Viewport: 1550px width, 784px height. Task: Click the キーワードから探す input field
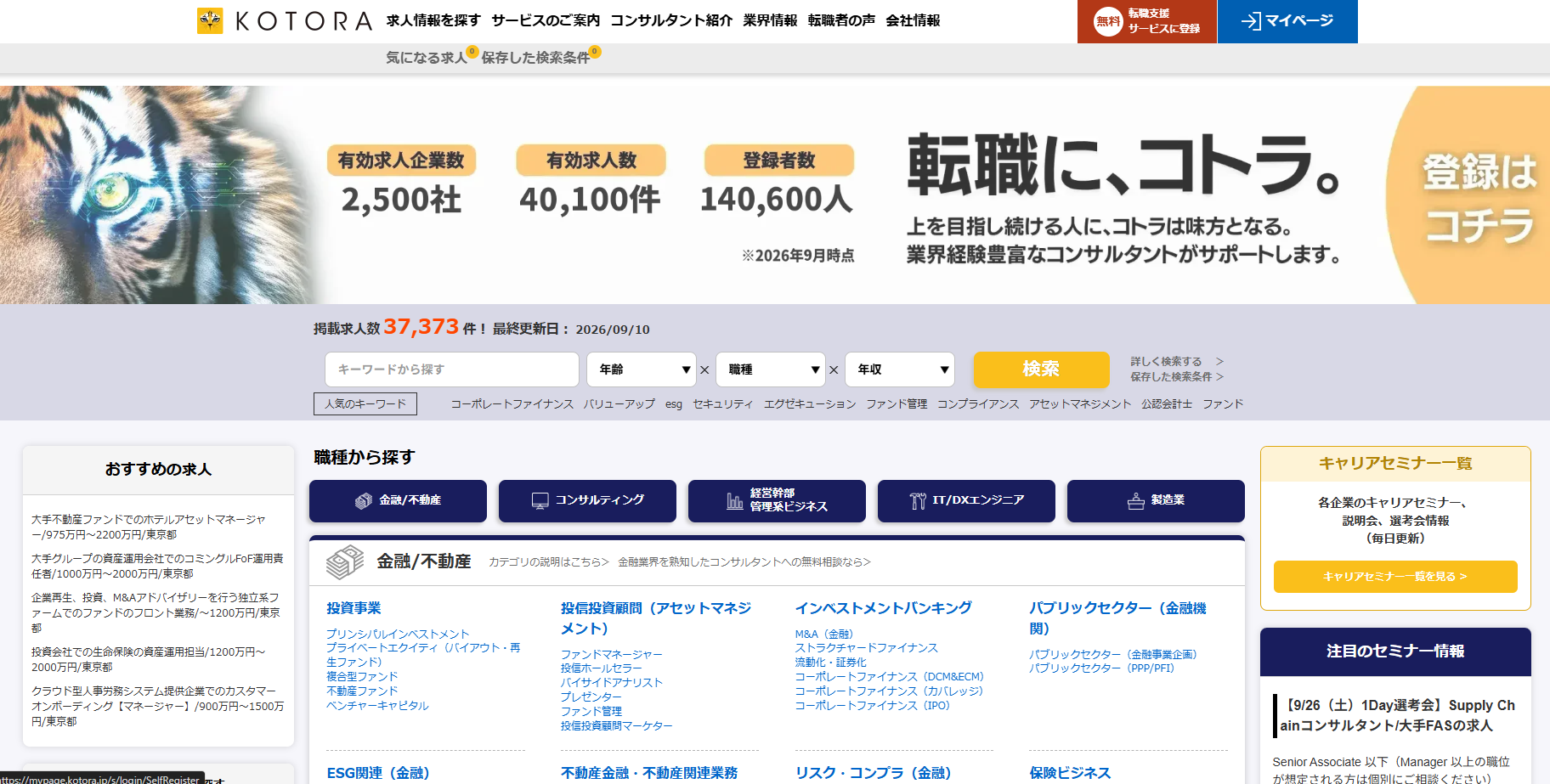452,369
